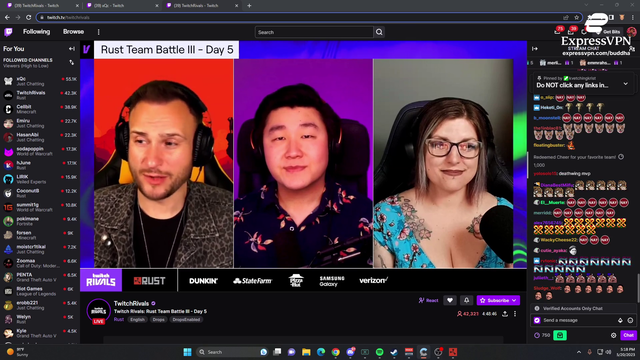Click the Chat send button
This screenshot has width=640, height=360.
tap(628, 336)
